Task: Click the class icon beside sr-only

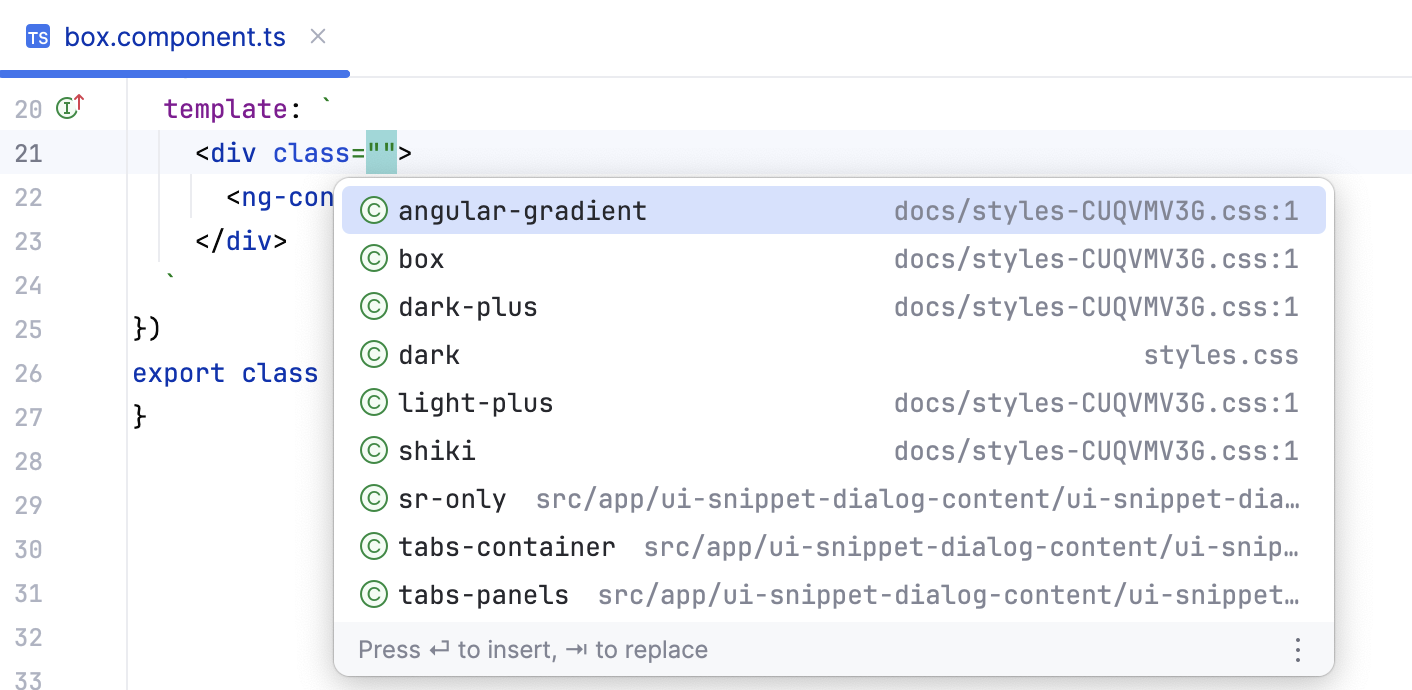Action: tap(371, 497)
